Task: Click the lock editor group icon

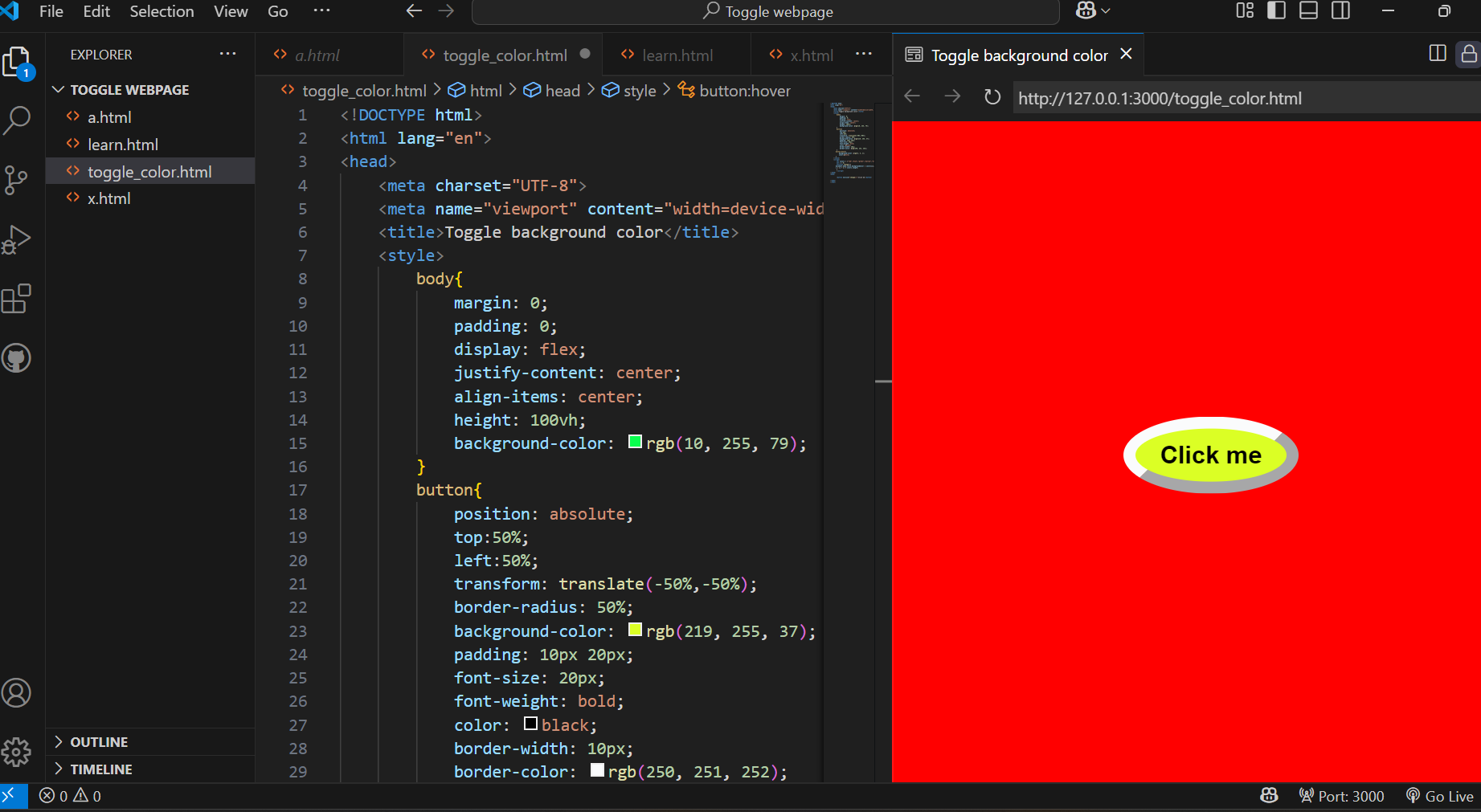Action: 1469,54
